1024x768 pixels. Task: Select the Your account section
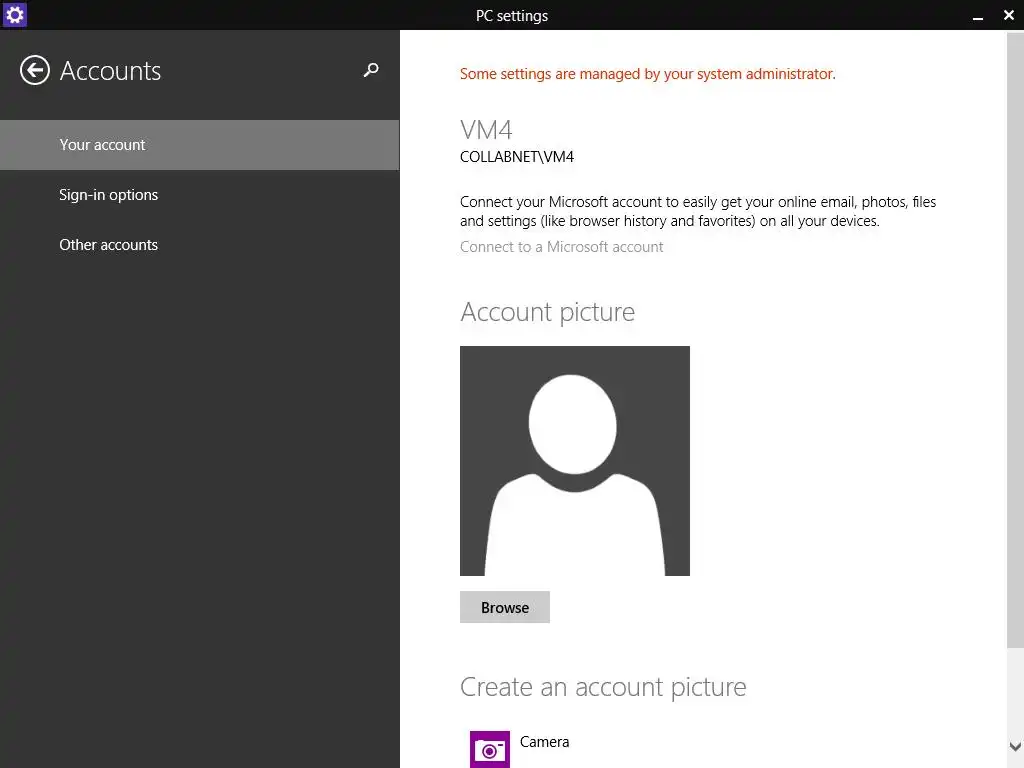[199, 145]
